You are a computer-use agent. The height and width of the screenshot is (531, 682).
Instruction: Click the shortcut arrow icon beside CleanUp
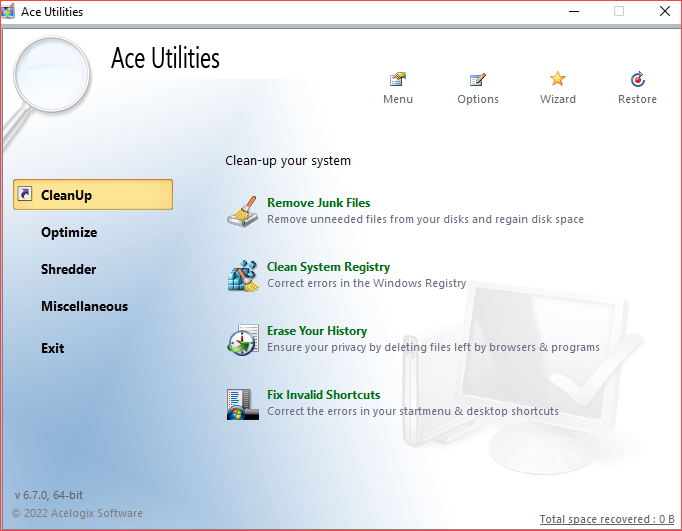click(25, 194)
